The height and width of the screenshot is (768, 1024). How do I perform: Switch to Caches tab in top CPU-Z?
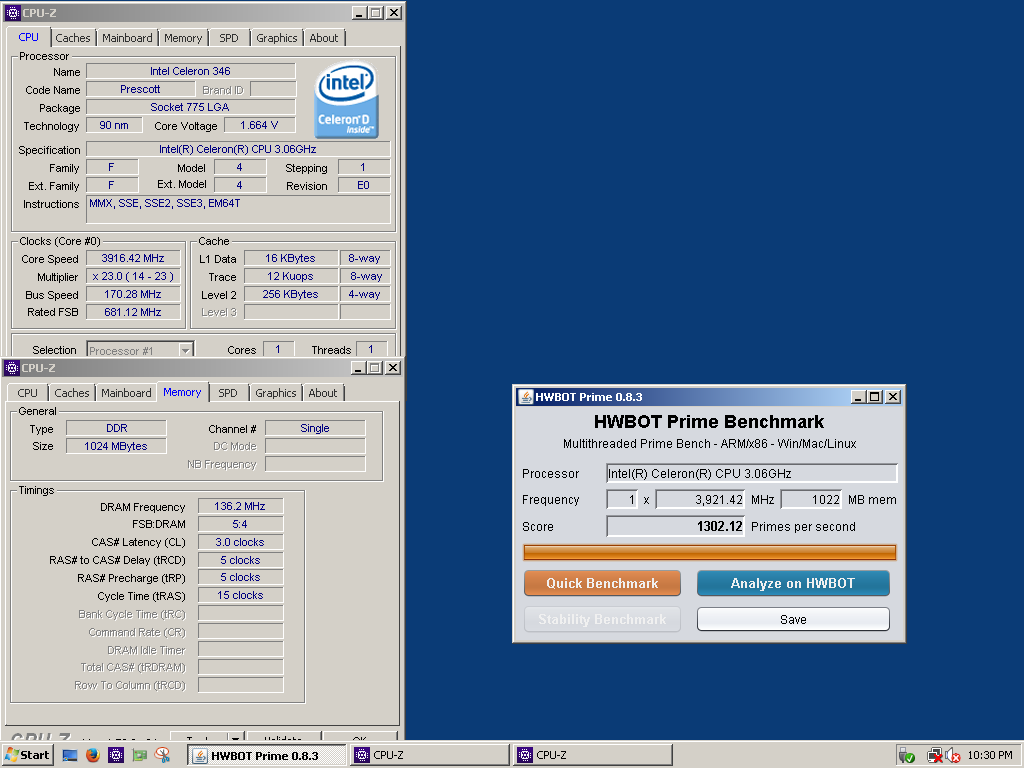point(72,38)
